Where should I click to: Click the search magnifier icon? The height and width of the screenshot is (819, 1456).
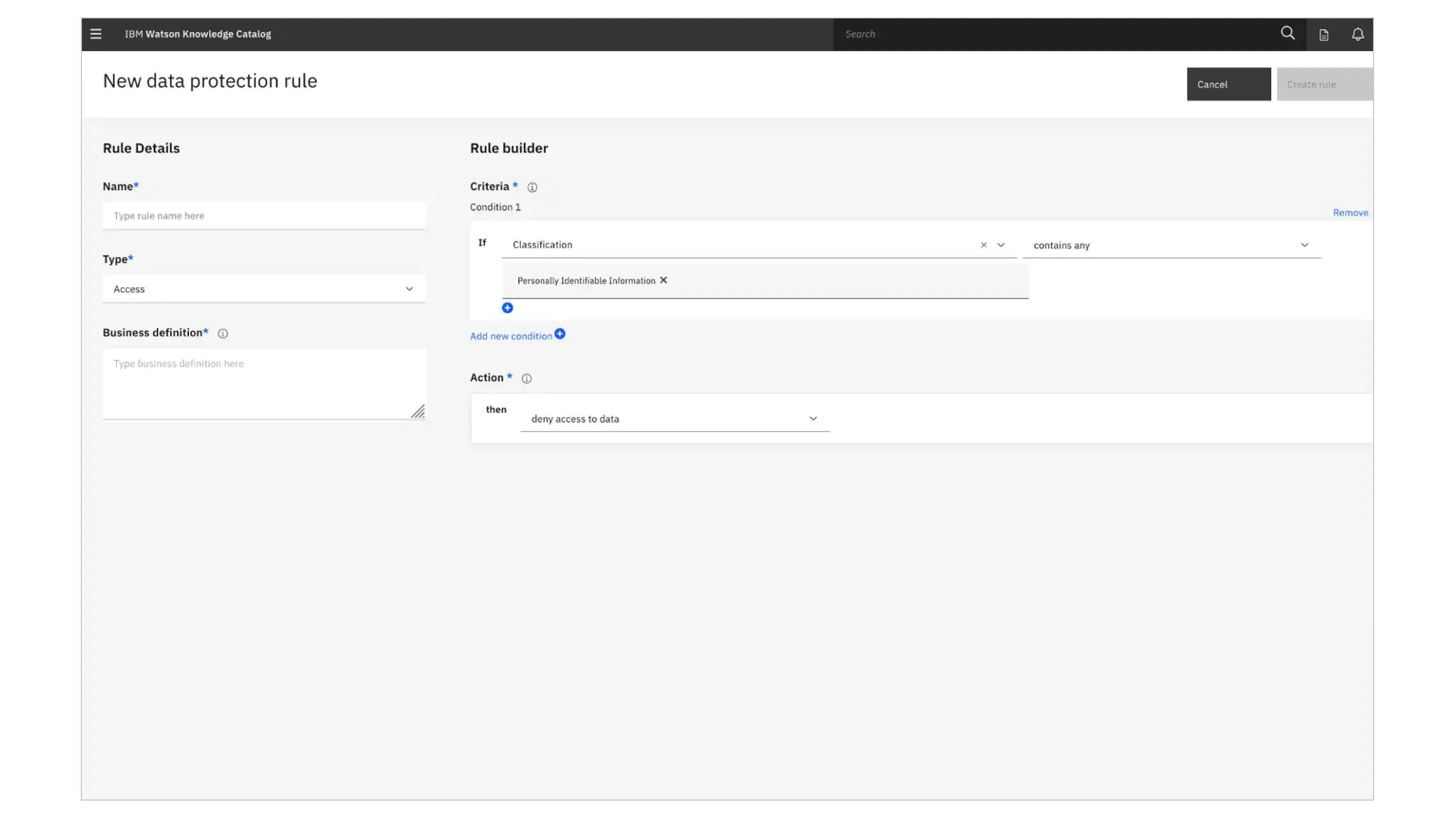1288,33
